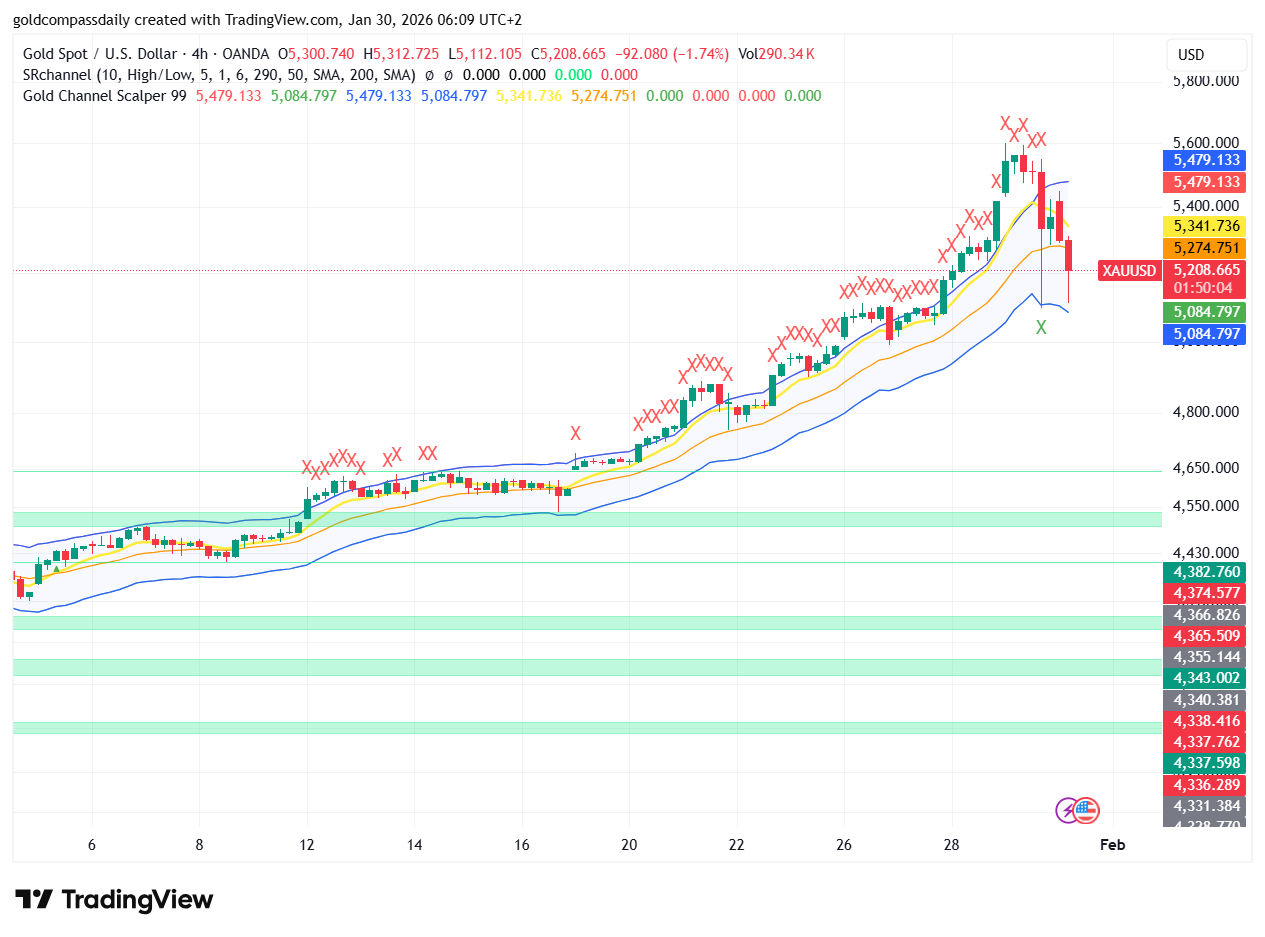
Task: Click the green 5,084.797 price label
Action: [x=1203, y=312]
